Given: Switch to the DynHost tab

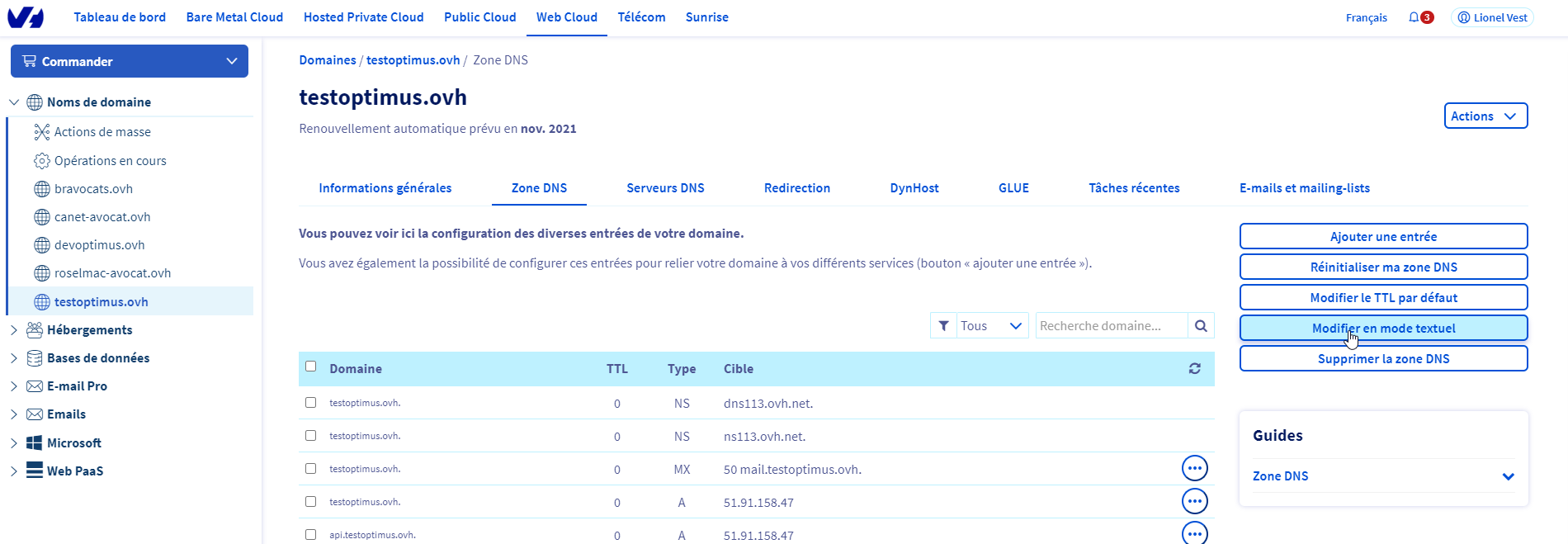Looking at the screenshot, I should (x=914, y=188).
